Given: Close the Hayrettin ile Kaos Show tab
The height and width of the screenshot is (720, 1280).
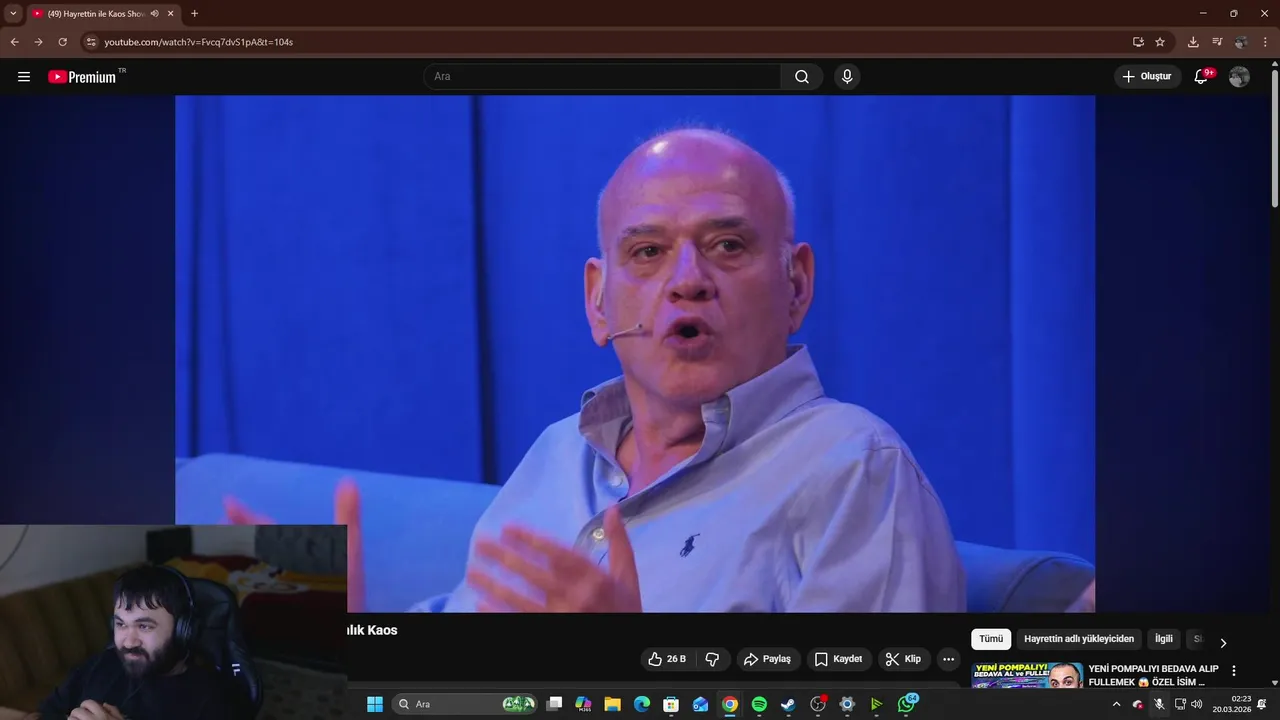Looking at the screenshot, I should pos(171,14).
